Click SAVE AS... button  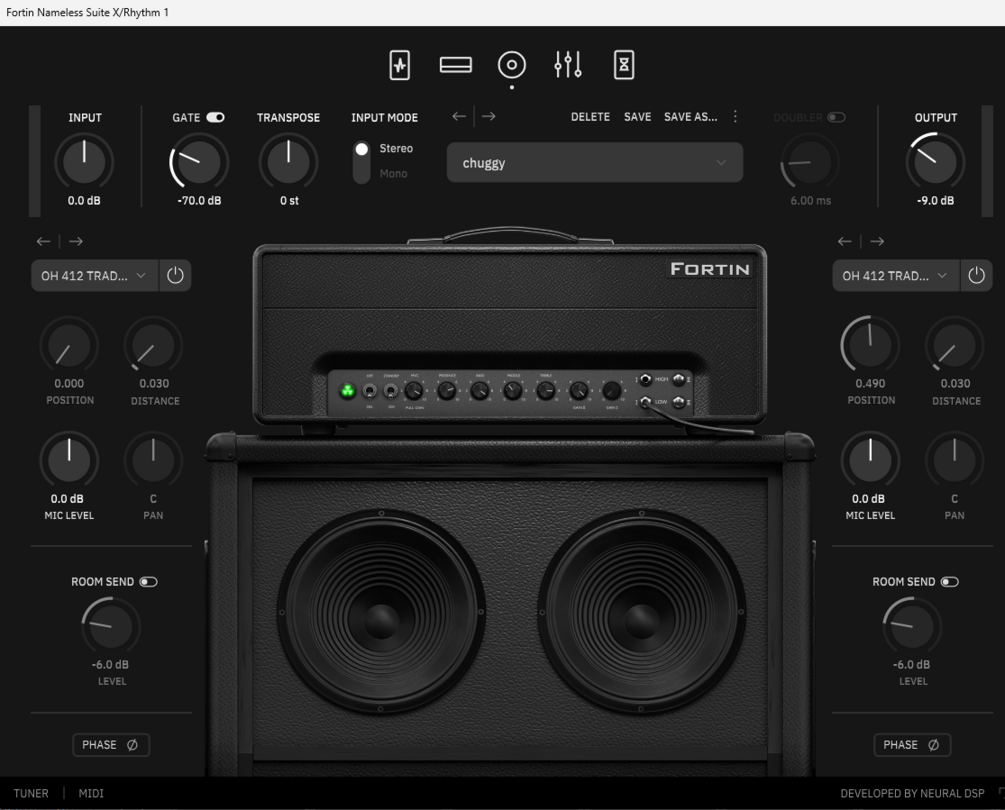pos(690,117)
